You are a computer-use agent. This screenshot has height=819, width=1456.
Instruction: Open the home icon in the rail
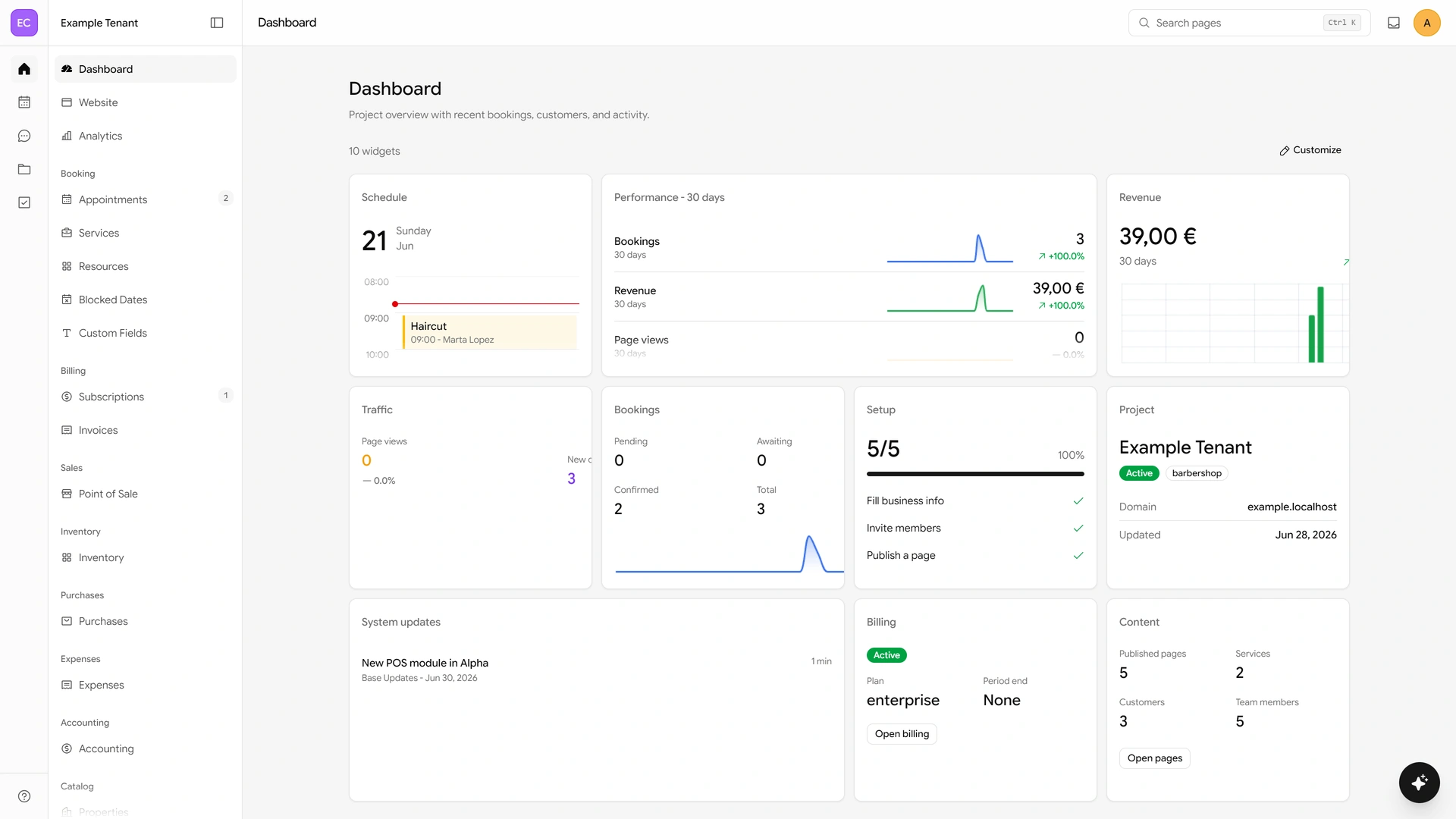tap(24, 69)
